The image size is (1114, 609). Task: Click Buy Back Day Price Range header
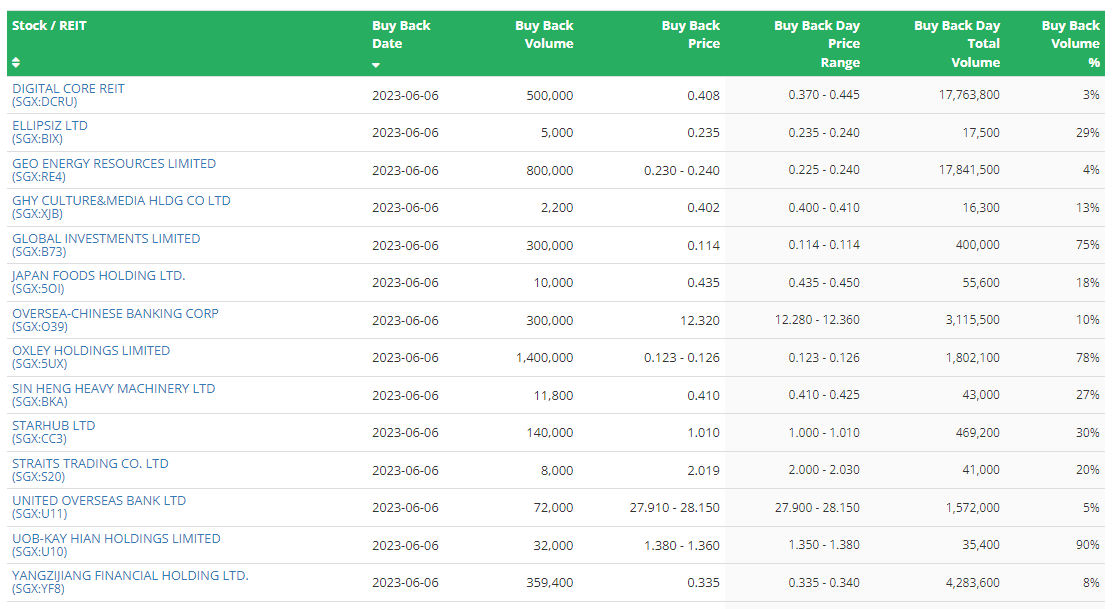click(x=816, y=43)
